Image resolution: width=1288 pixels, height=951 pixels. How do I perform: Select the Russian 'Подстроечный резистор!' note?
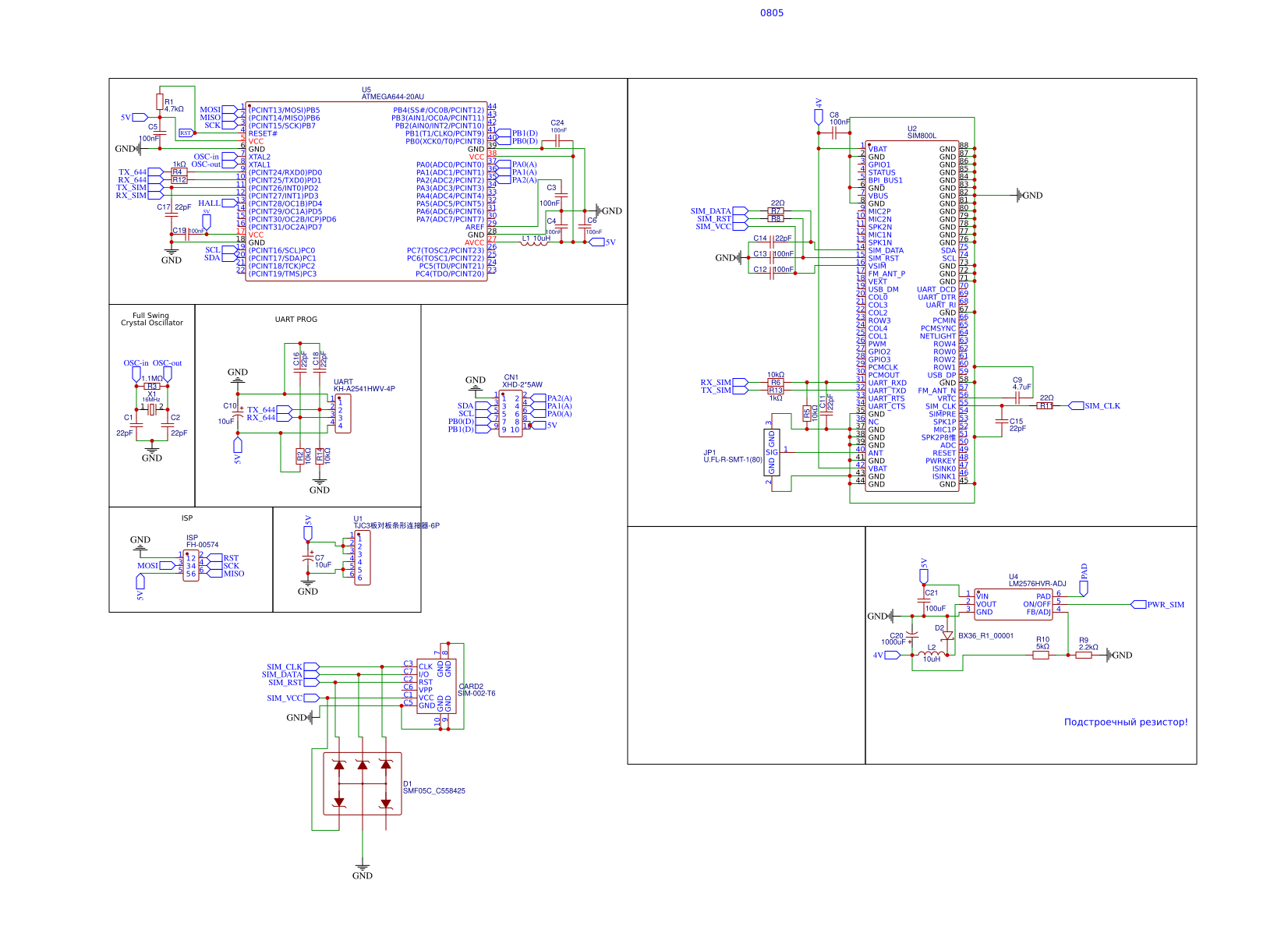click(x=1126, y=722)
